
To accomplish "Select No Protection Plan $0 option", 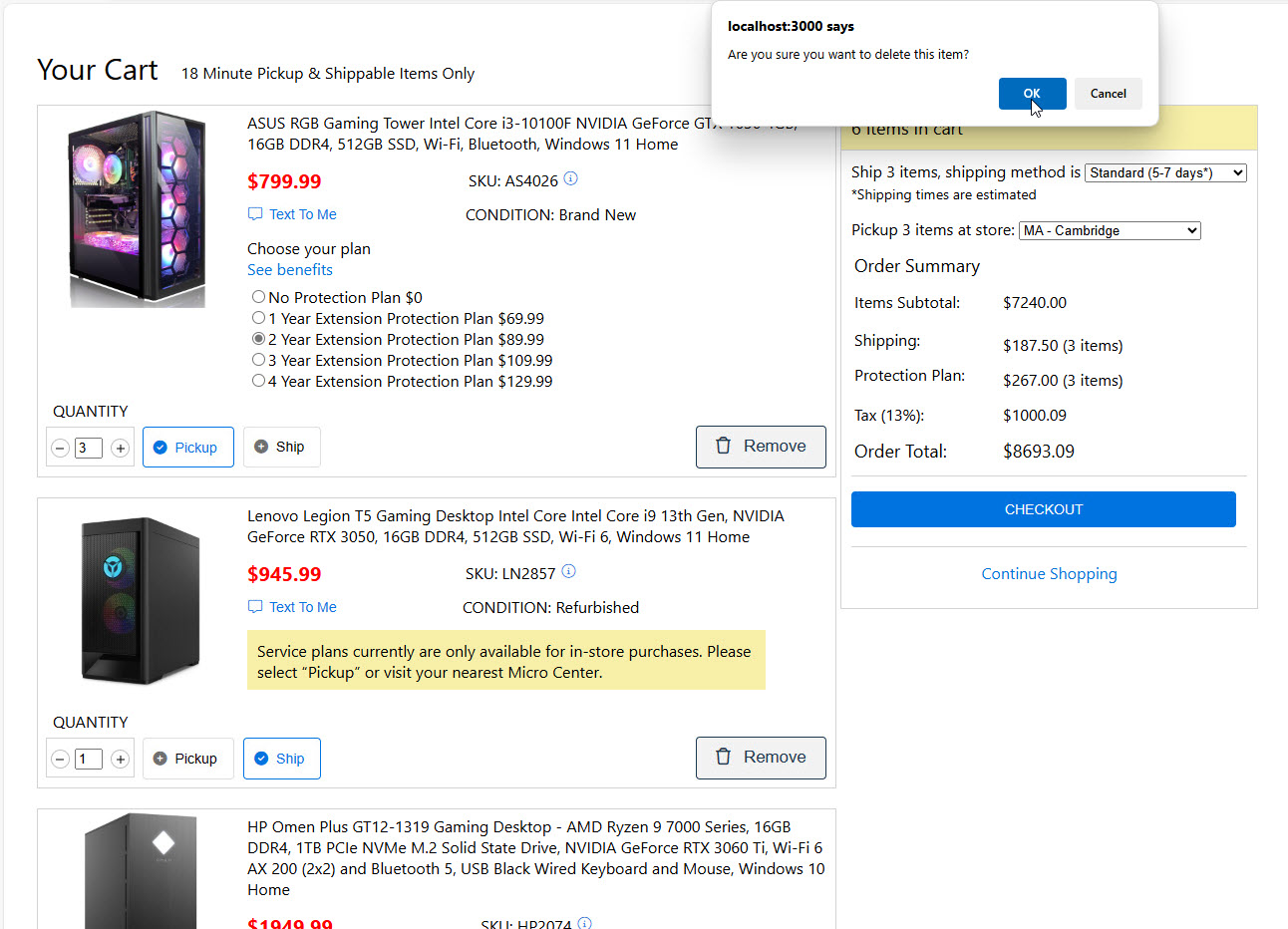I will point(259,297).
